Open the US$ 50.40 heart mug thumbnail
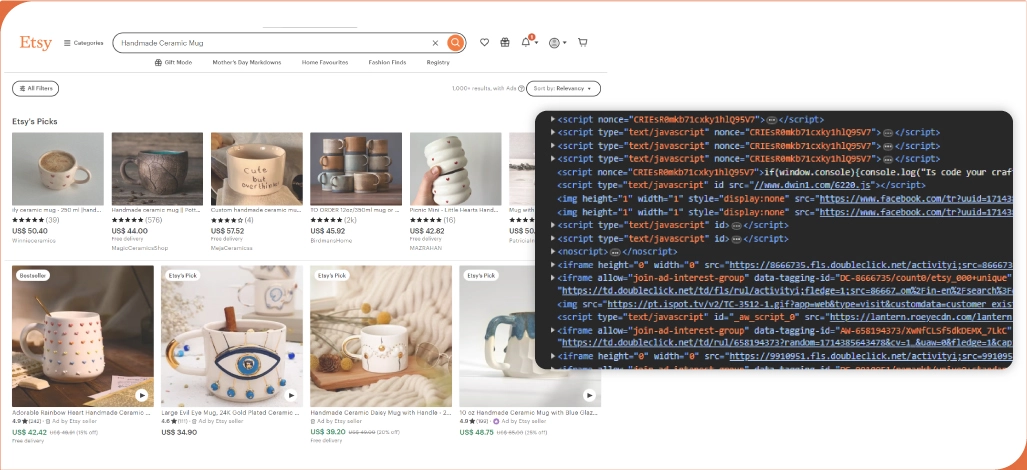This screenshot has height=470, width=1027. (58, 169)
